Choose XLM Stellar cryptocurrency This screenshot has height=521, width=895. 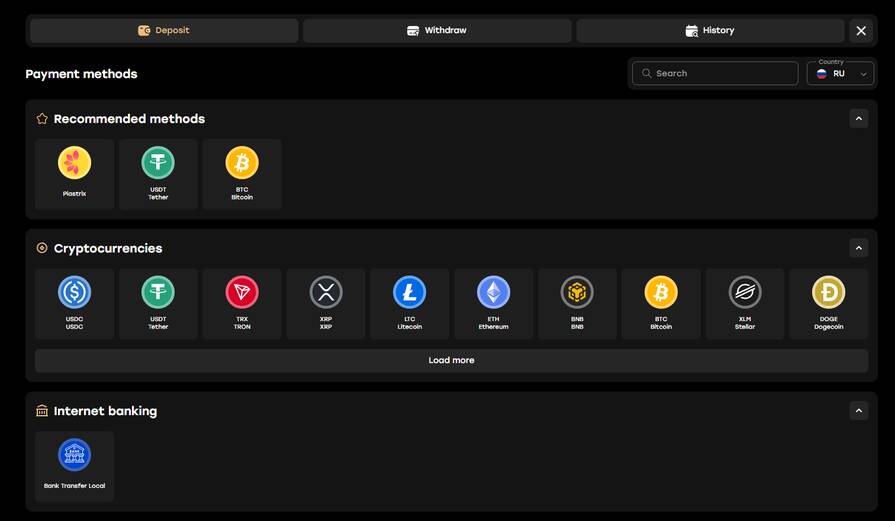(745, 303)
